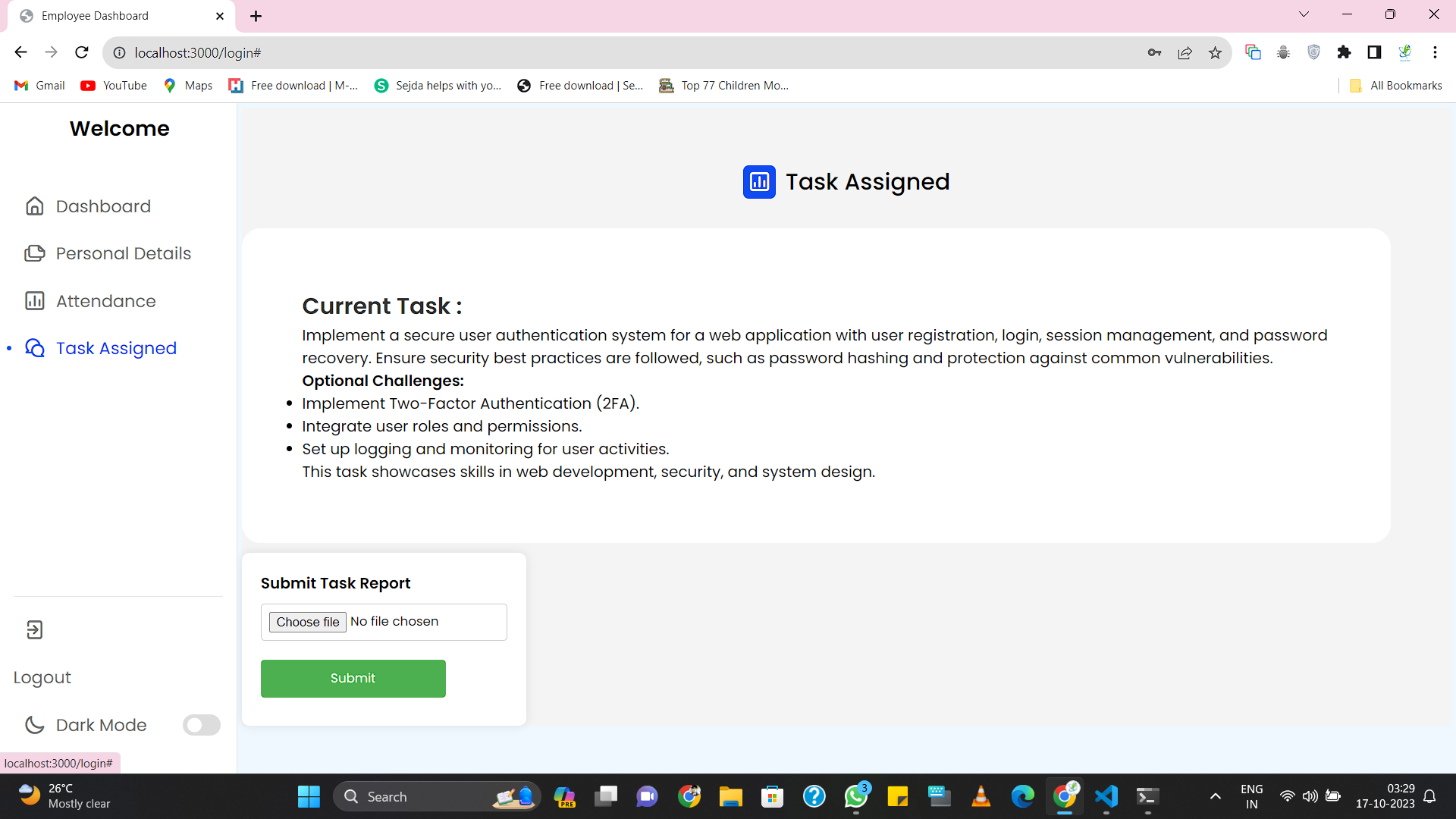This screenshot has height=819, width=1456.
Task: Click Choose file to attach a report
Action: [x=306, y=622]
